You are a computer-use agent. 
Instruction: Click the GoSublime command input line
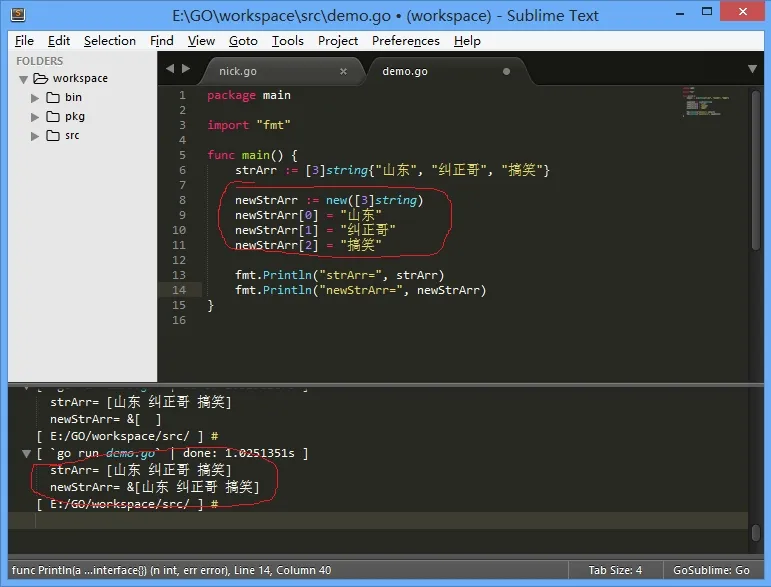[378, 521]
